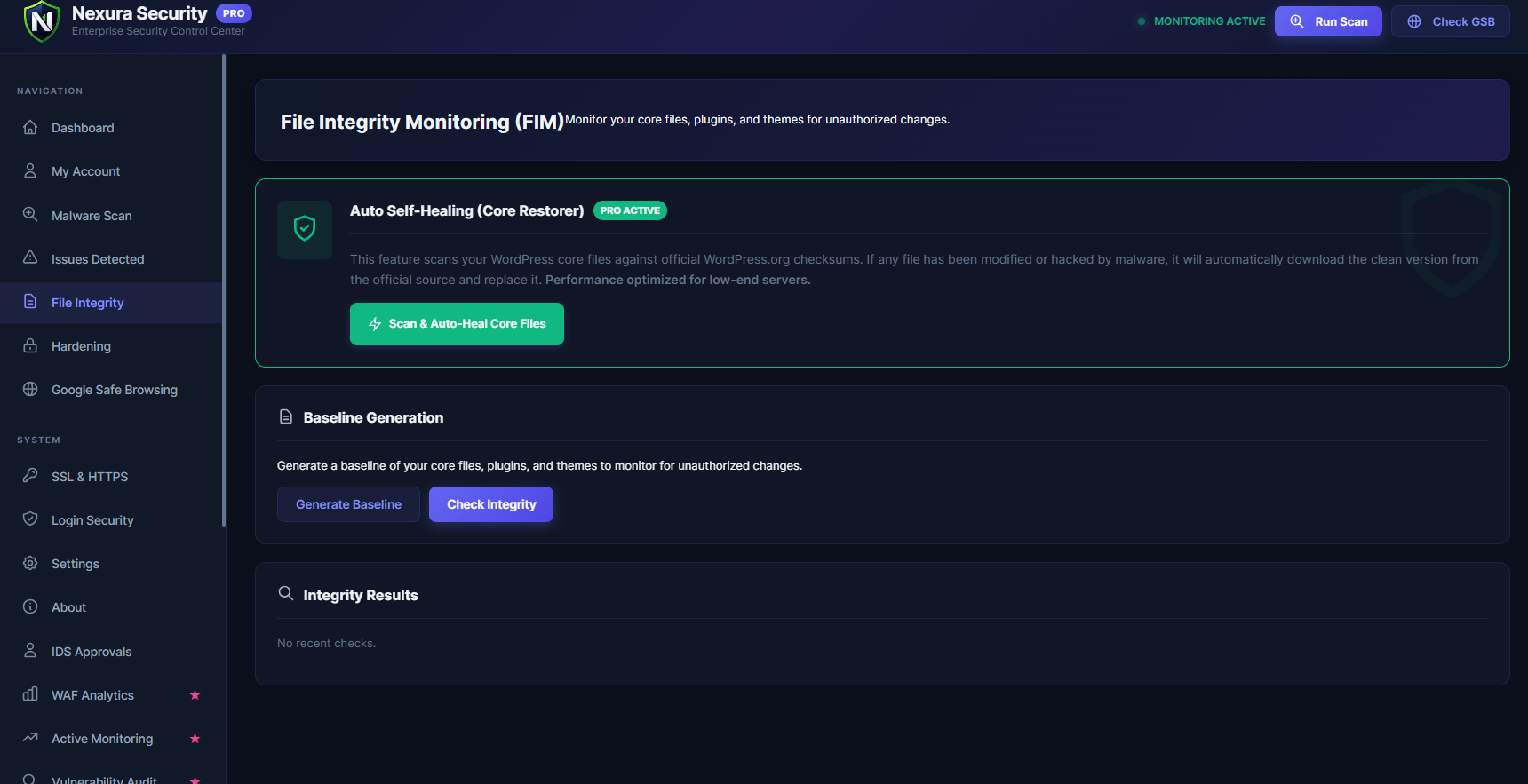Open the Active Monitoring menu entry

tap(111, 739)
